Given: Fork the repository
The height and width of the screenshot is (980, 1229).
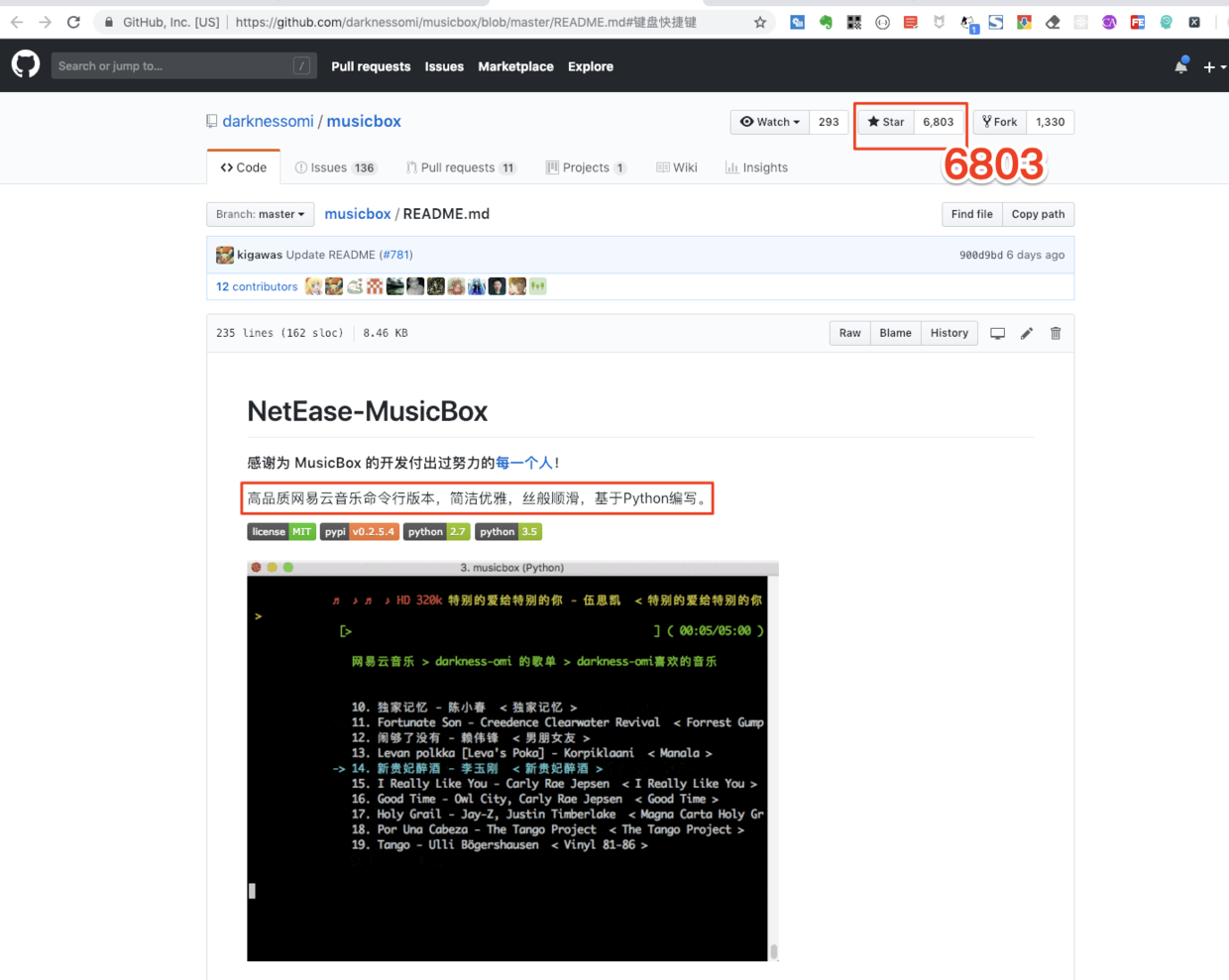Looking at the screenshot, I should 1000,122.
